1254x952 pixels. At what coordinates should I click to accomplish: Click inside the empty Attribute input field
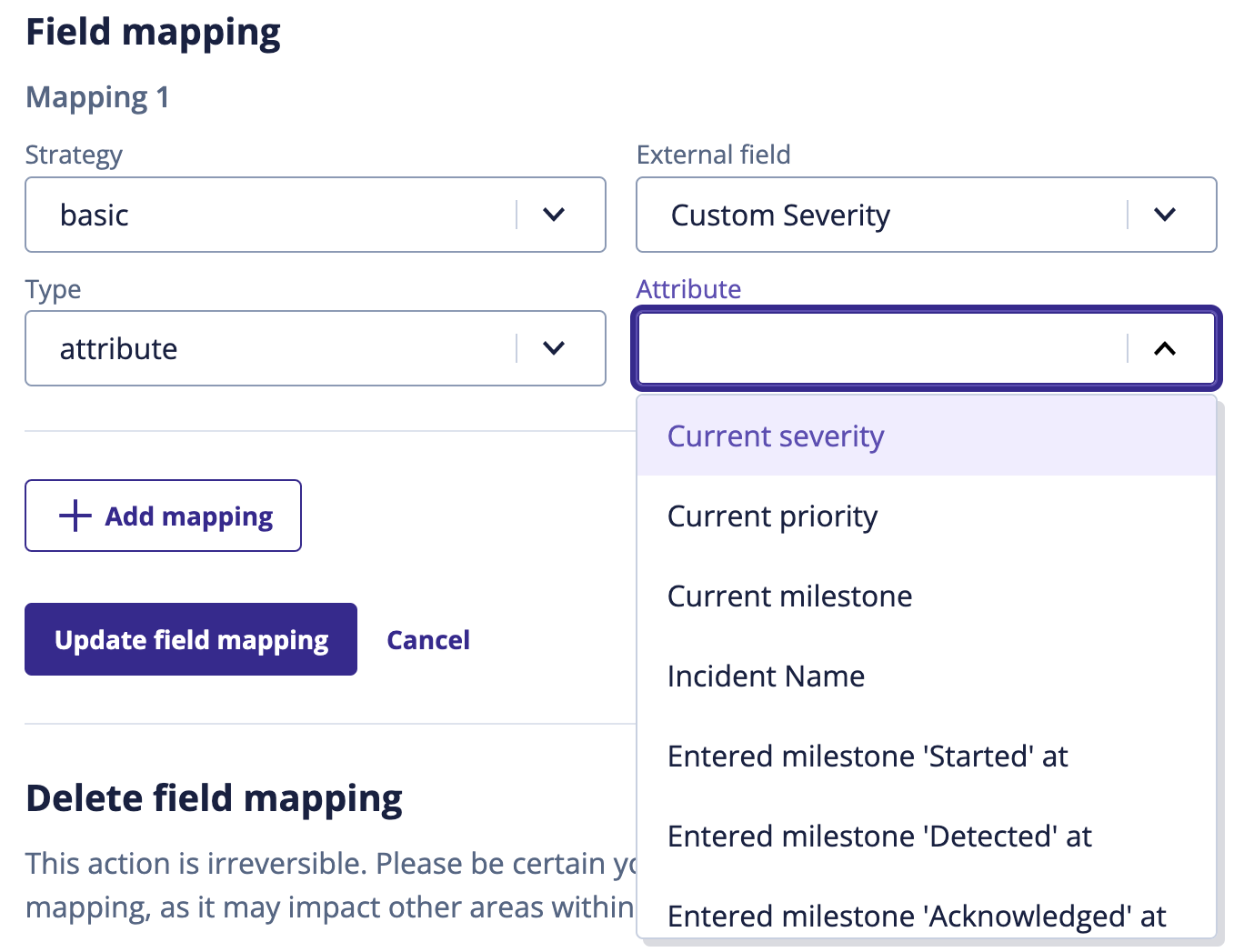[864, 348]
